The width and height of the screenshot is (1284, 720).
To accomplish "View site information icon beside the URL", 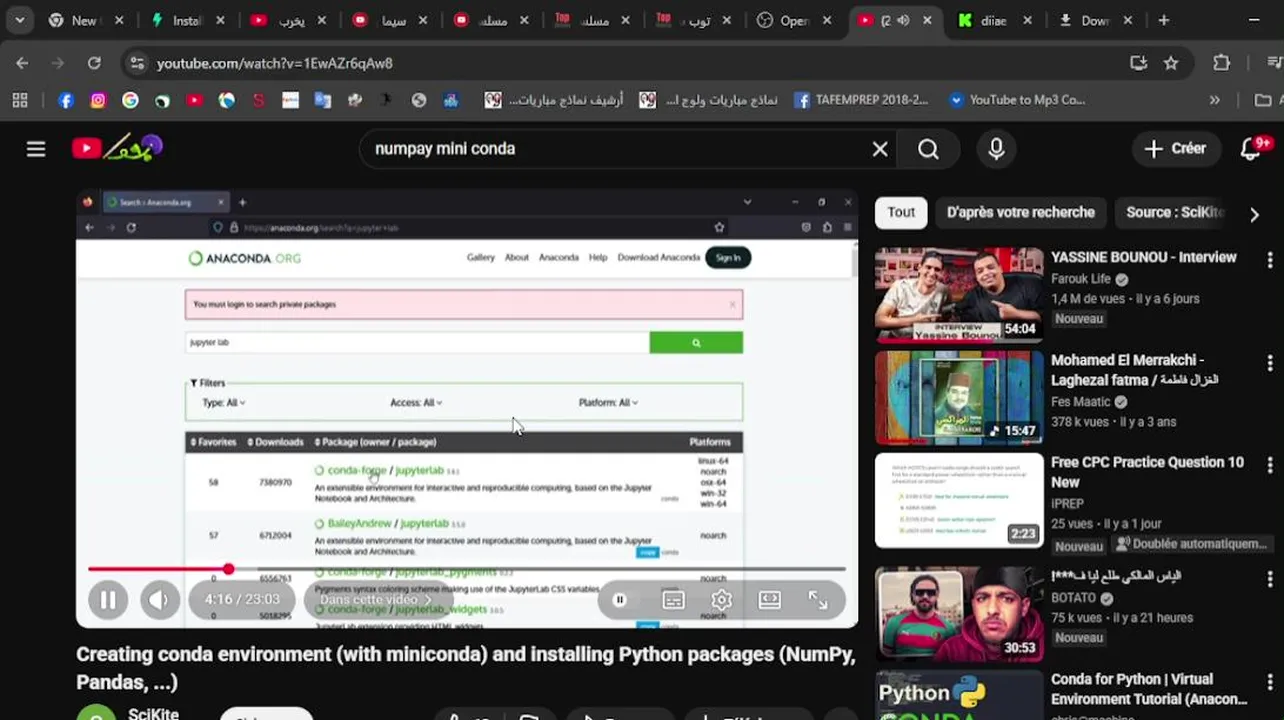I will point(137,63).
